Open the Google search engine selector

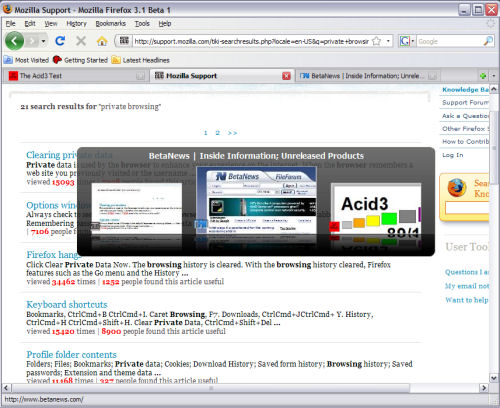click(407, 41)
